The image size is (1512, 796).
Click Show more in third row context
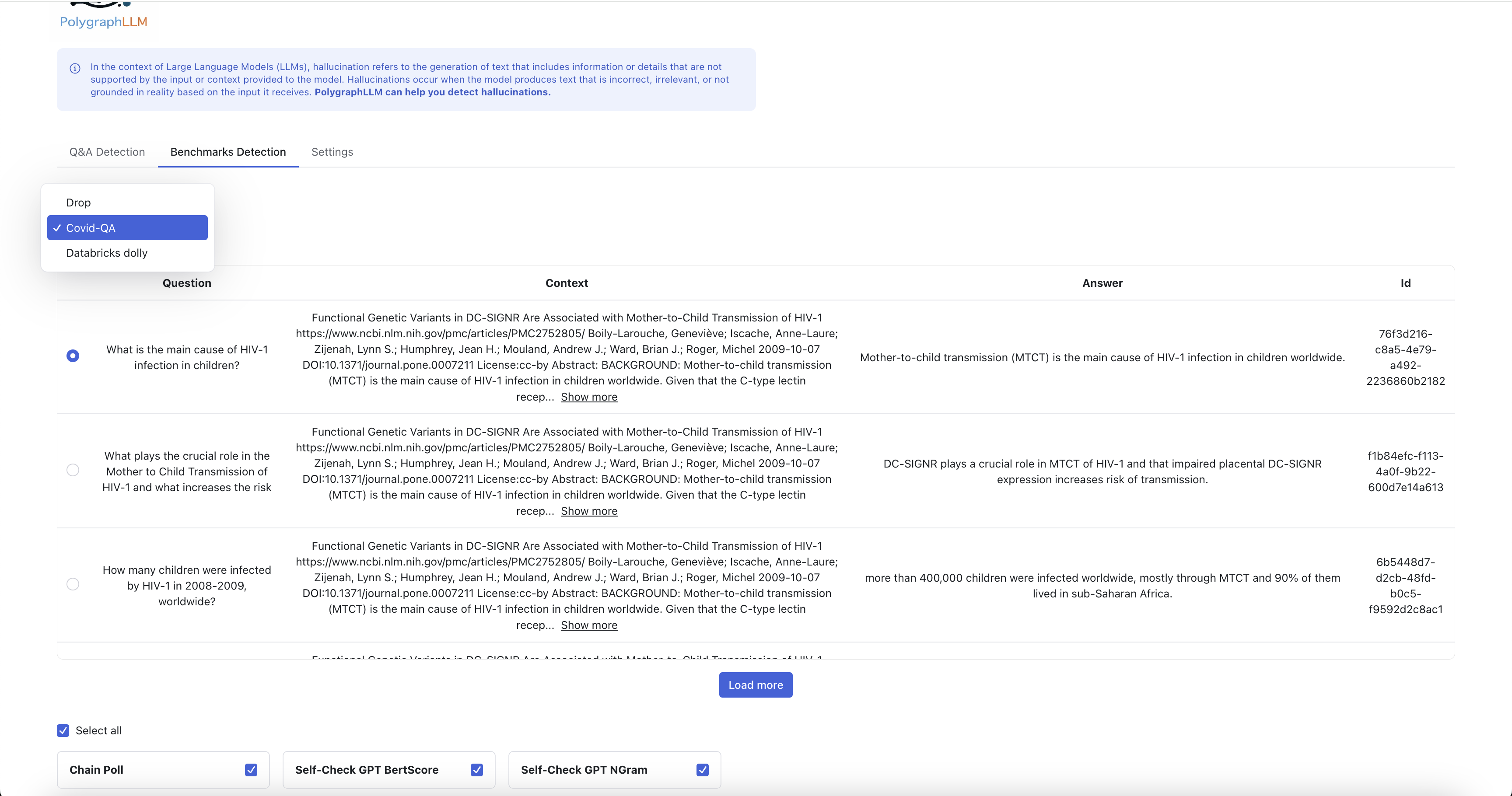click(589, 625)
